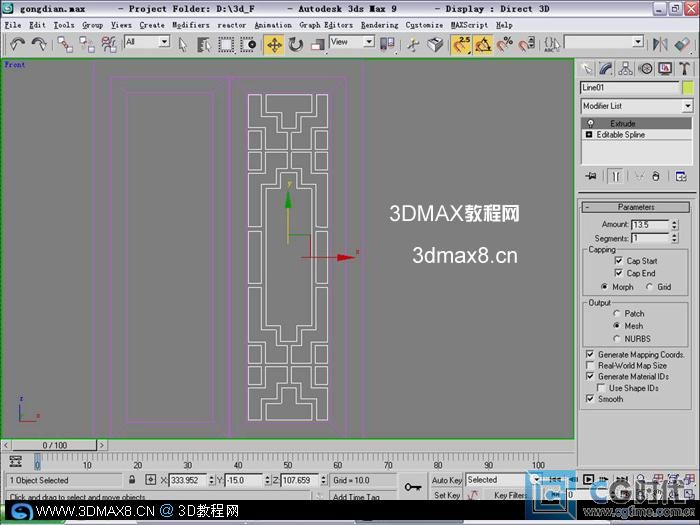
Task: Click the Redo arrow icon
Action: pyautogui.click(x=39, y=44)
